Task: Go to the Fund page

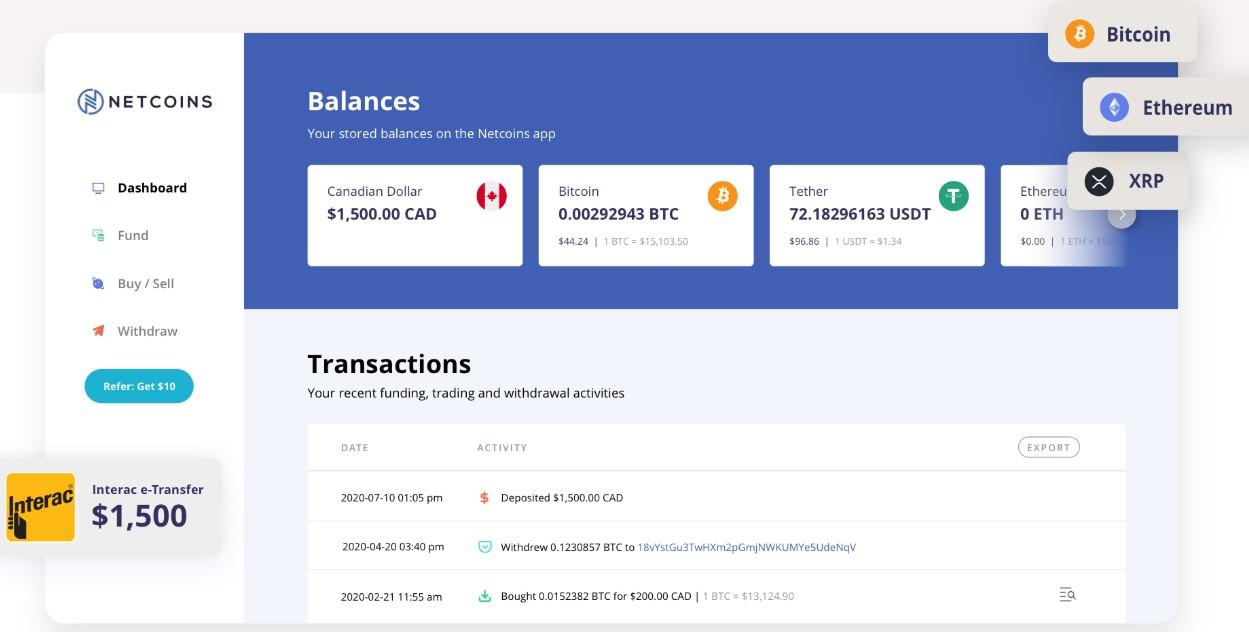Action: (x=132, y=236)
